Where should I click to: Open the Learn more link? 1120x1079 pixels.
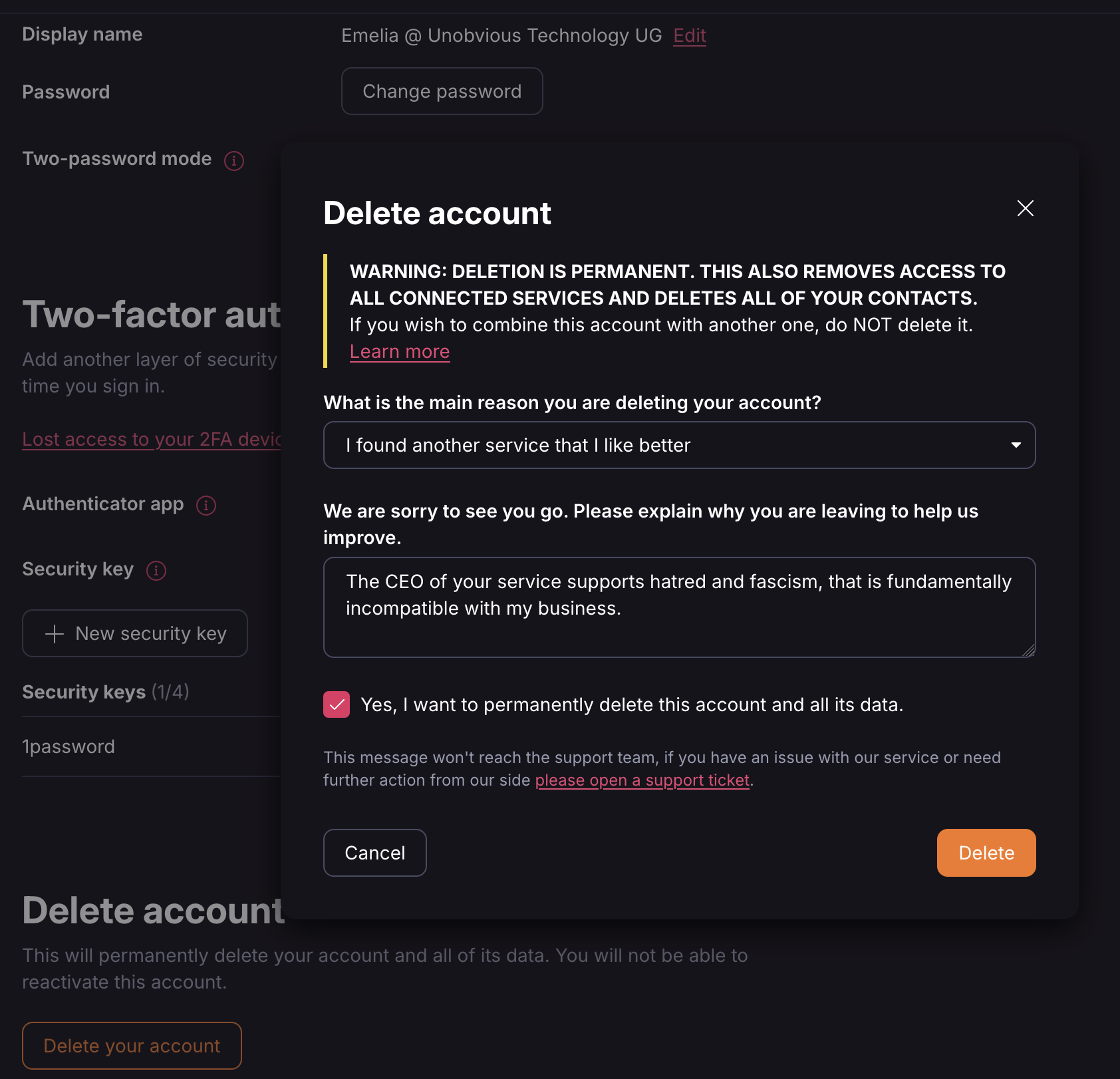point(400,352)
